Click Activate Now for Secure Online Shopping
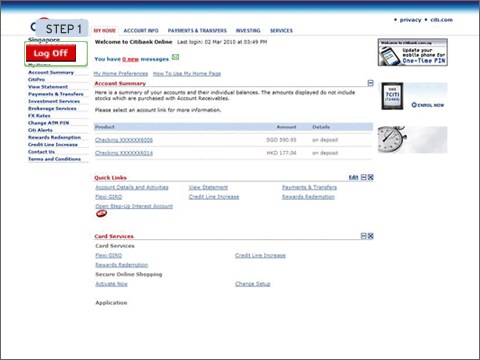The image size is (480, 360). [x=111, y=284]
